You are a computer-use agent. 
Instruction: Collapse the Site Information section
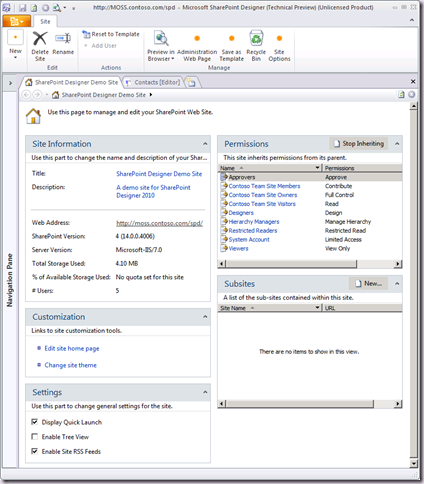coord(205,144)
